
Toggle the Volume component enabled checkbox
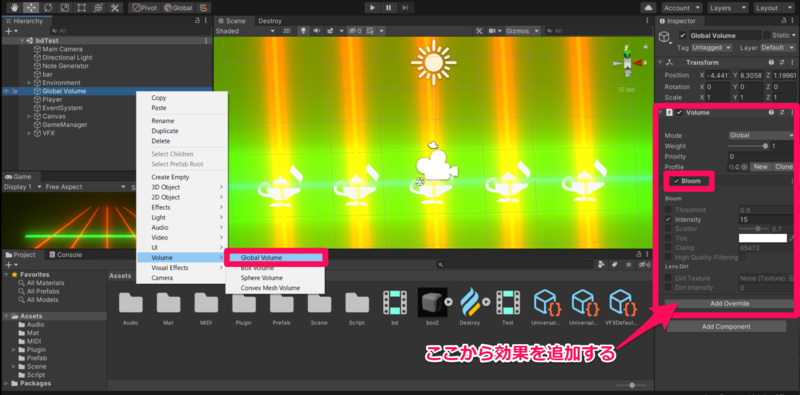(679, 113)
